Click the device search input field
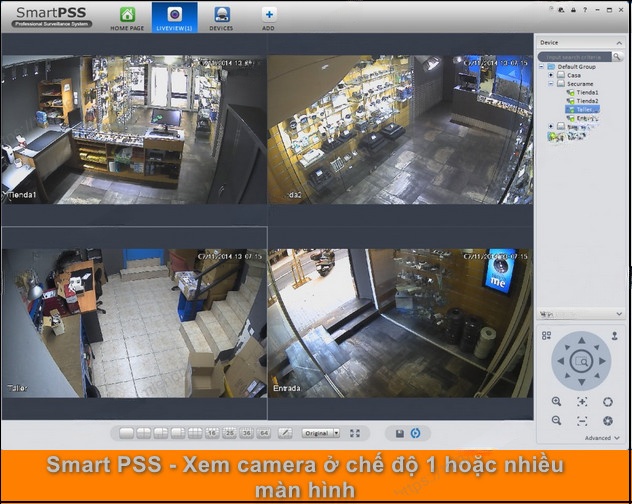This screenshot has height=504, width=632. [575, 57]
